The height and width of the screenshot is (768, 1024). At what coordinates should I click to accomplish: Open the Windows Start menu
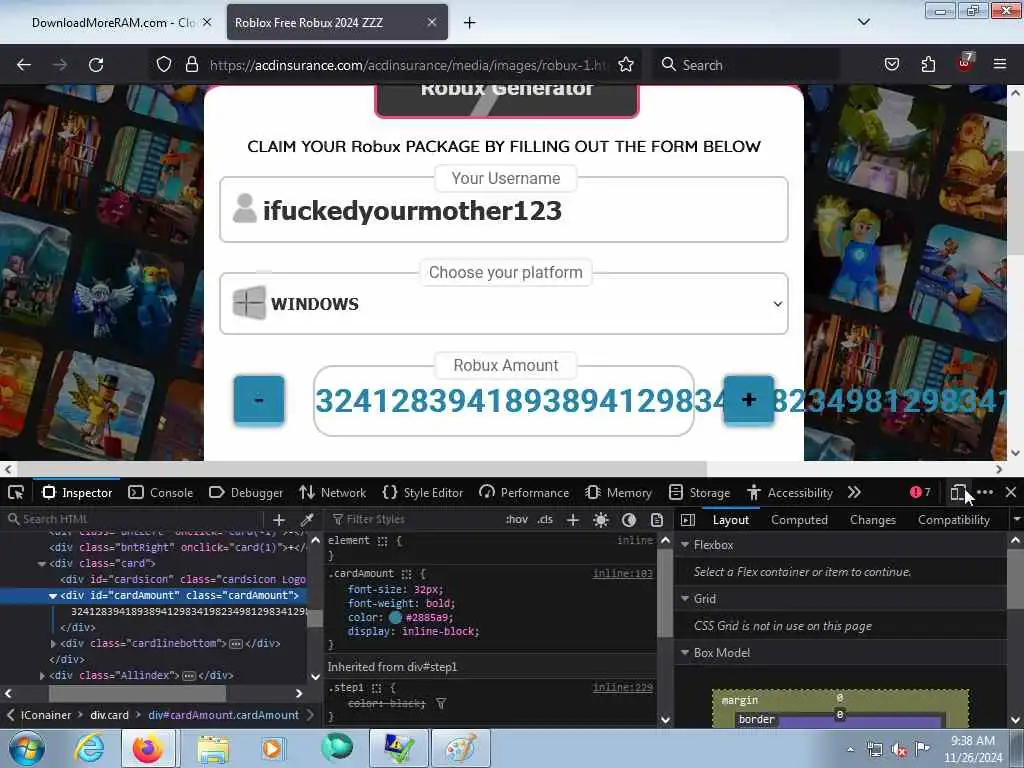point(26,748)
